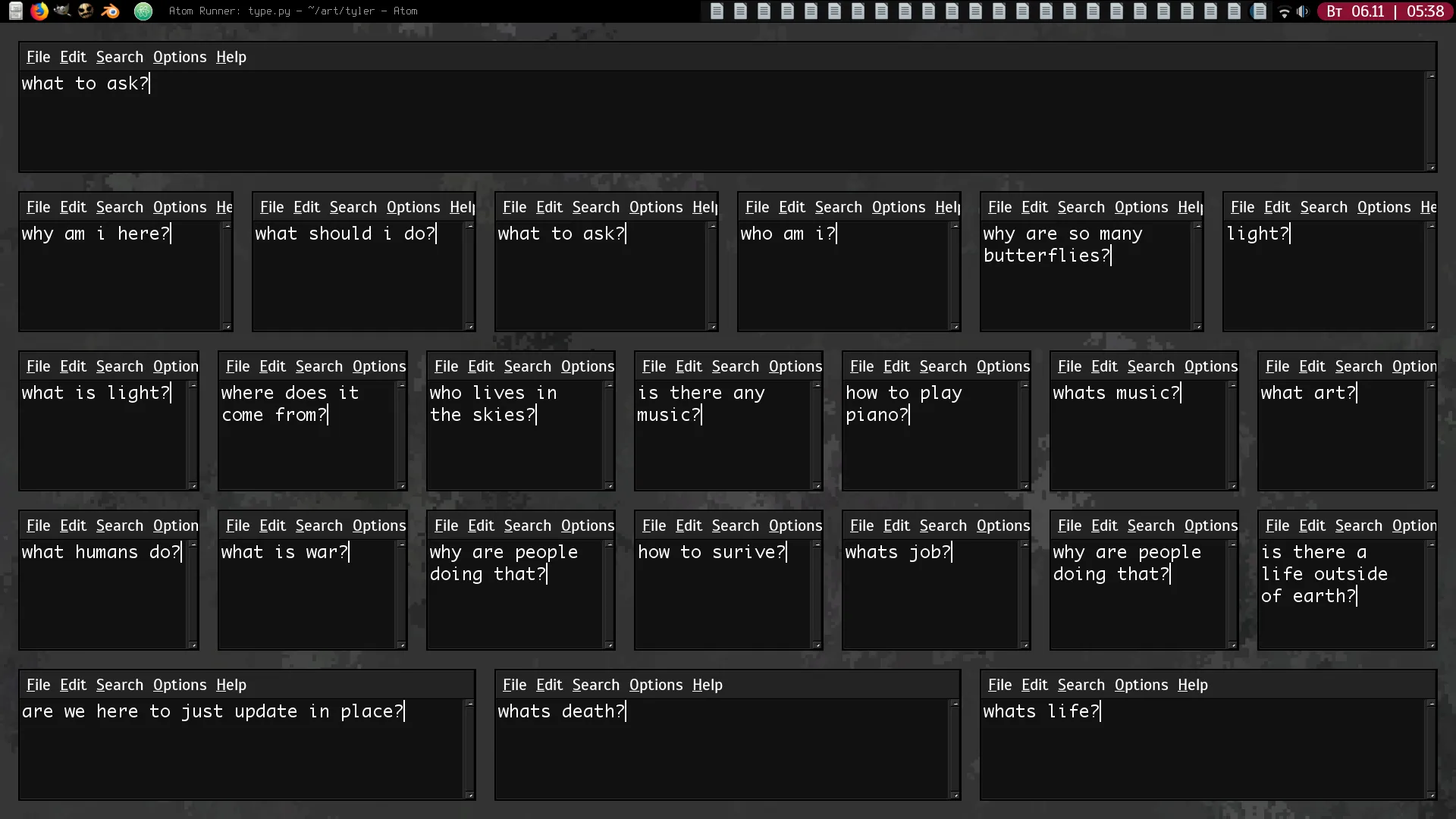
Task: Click the volume speaker tray icon
Action: (1303, 11)
